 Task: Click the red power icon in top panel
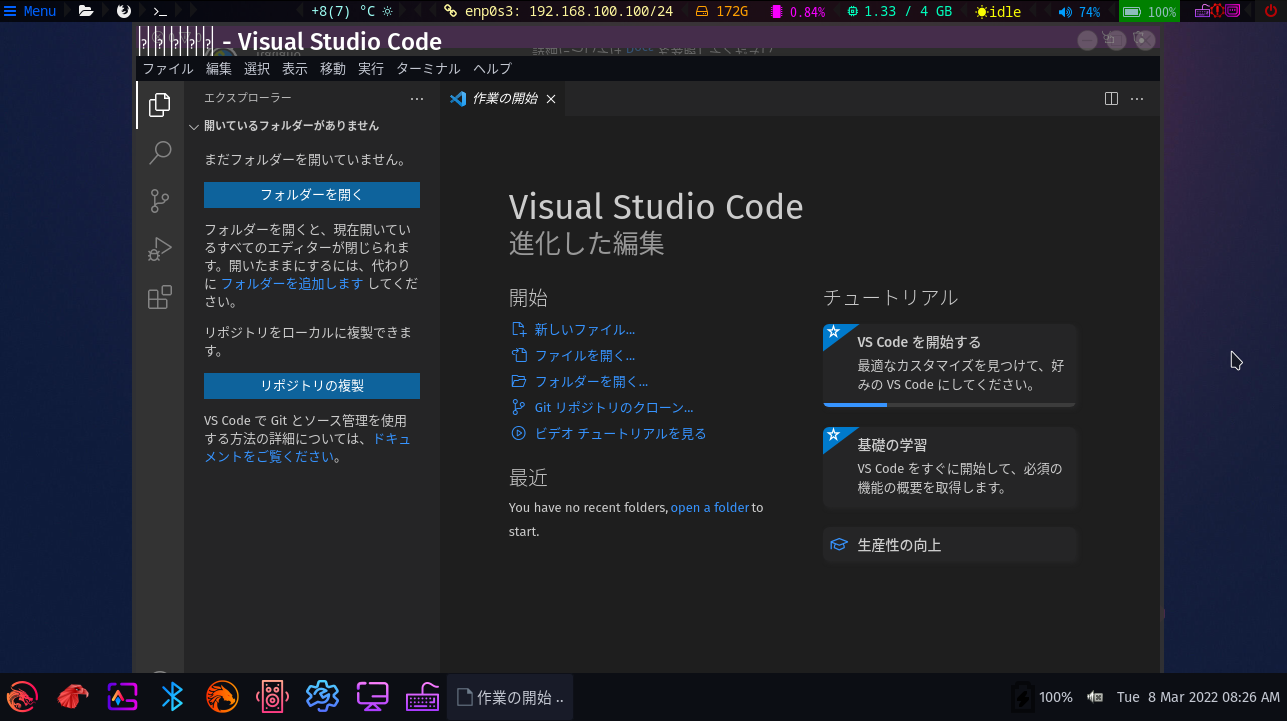(1271, 11)
